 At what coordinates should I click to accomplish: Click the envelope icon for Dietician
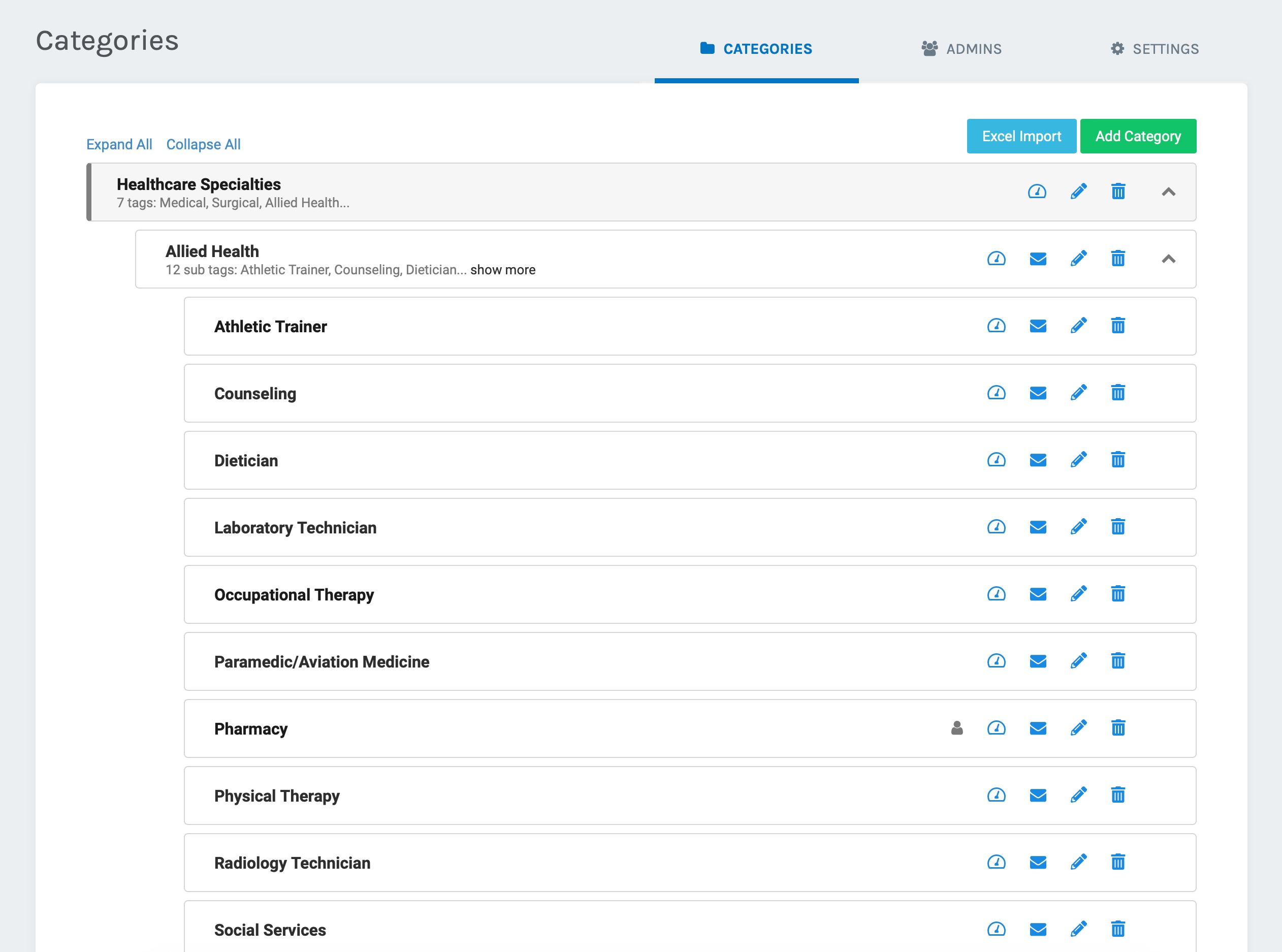(1038, 460)
